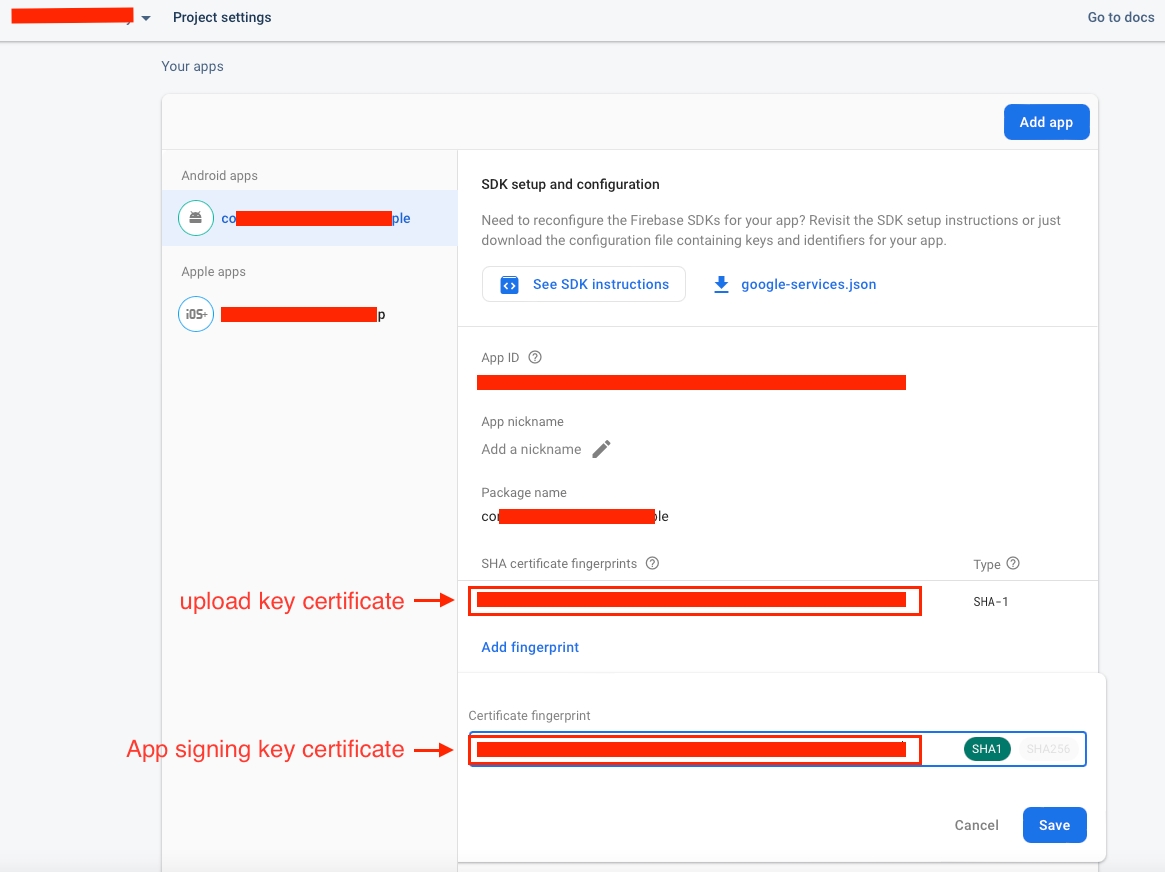Screen dimensions: 1165x872
Task: Click the Add fingerprint link
Action: click(530, 647)
